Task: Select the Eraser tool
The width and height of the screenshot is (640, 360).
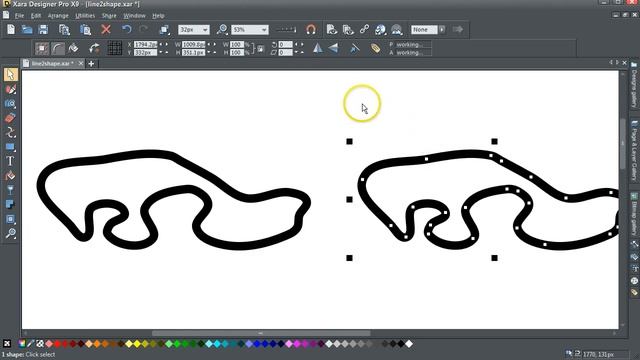Action: [x=10, y=118]
